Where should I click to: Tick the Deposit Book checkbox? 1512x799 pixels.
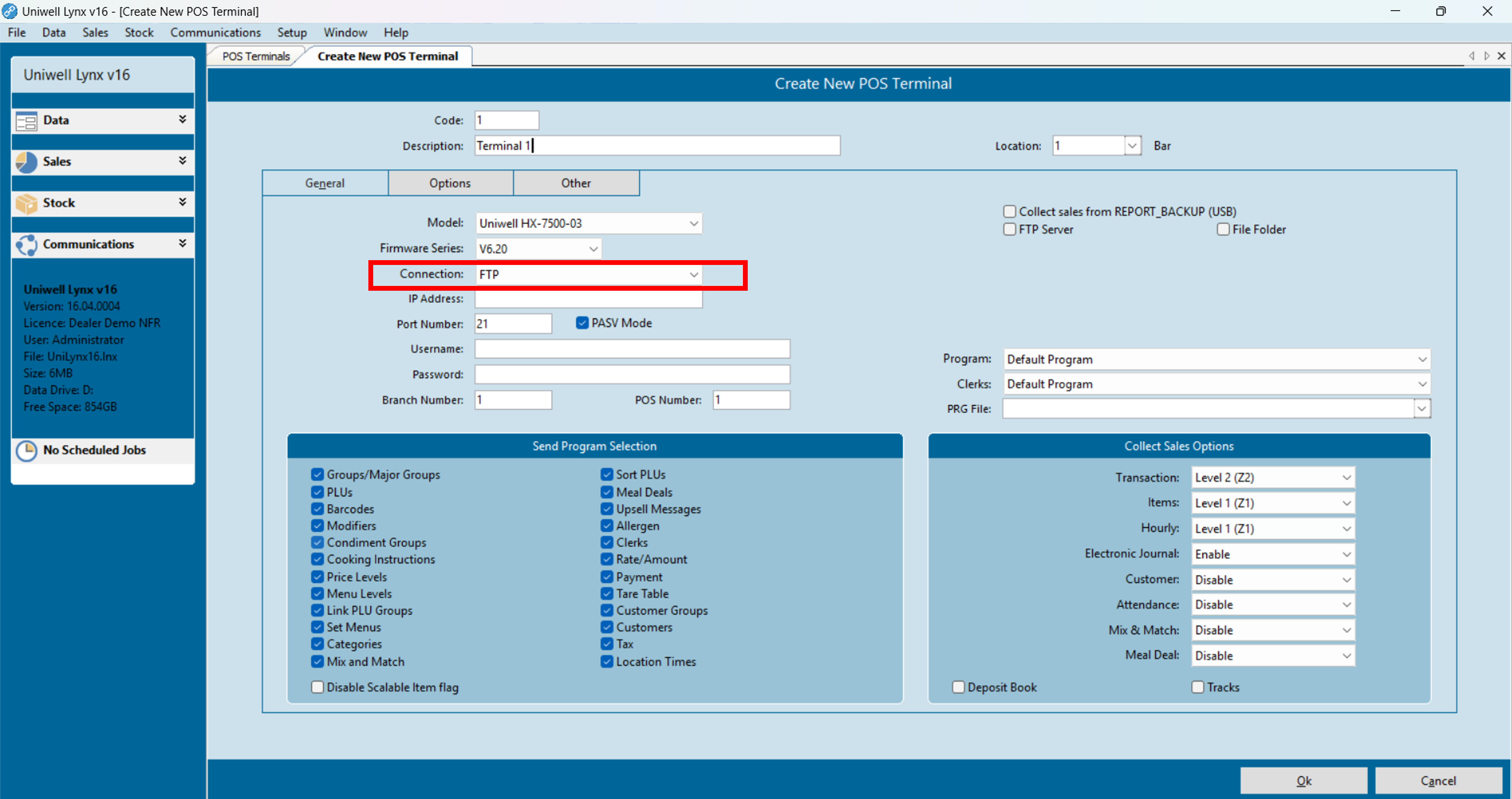tap(958, 687)
